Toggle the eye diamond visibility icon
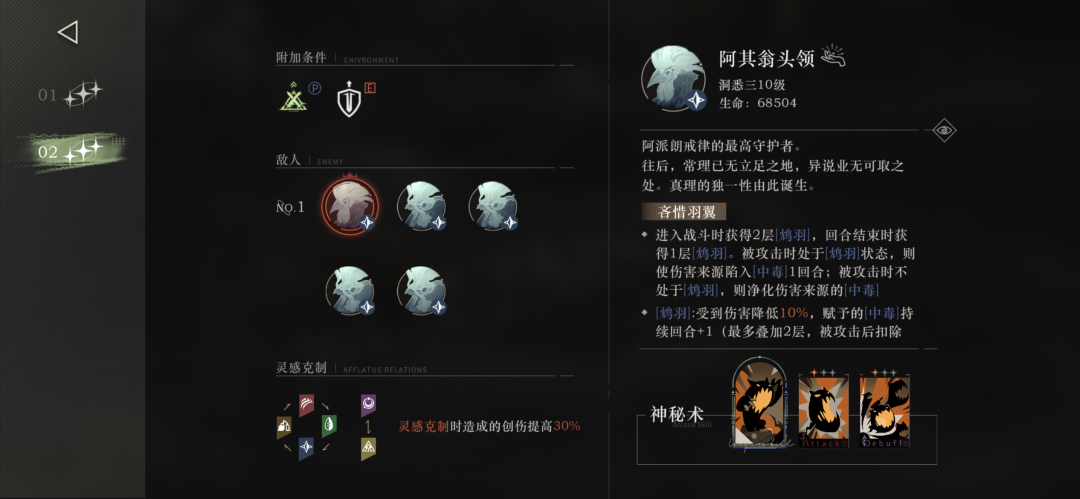Screen dimensions: 1080x499 944,130
